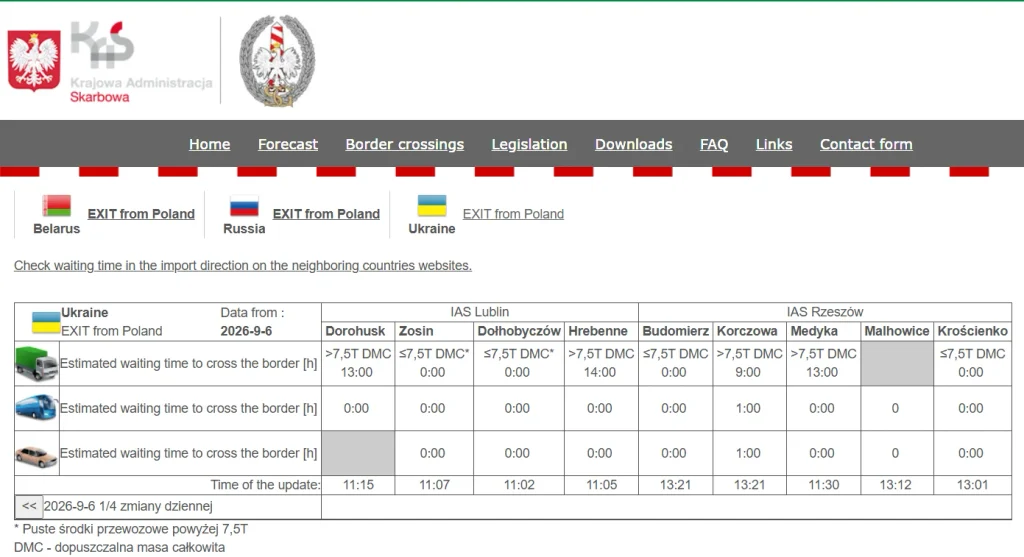The image size is (1024, 557).
Task: Select the Malhowice column header
Action: [x=897, y=331]
